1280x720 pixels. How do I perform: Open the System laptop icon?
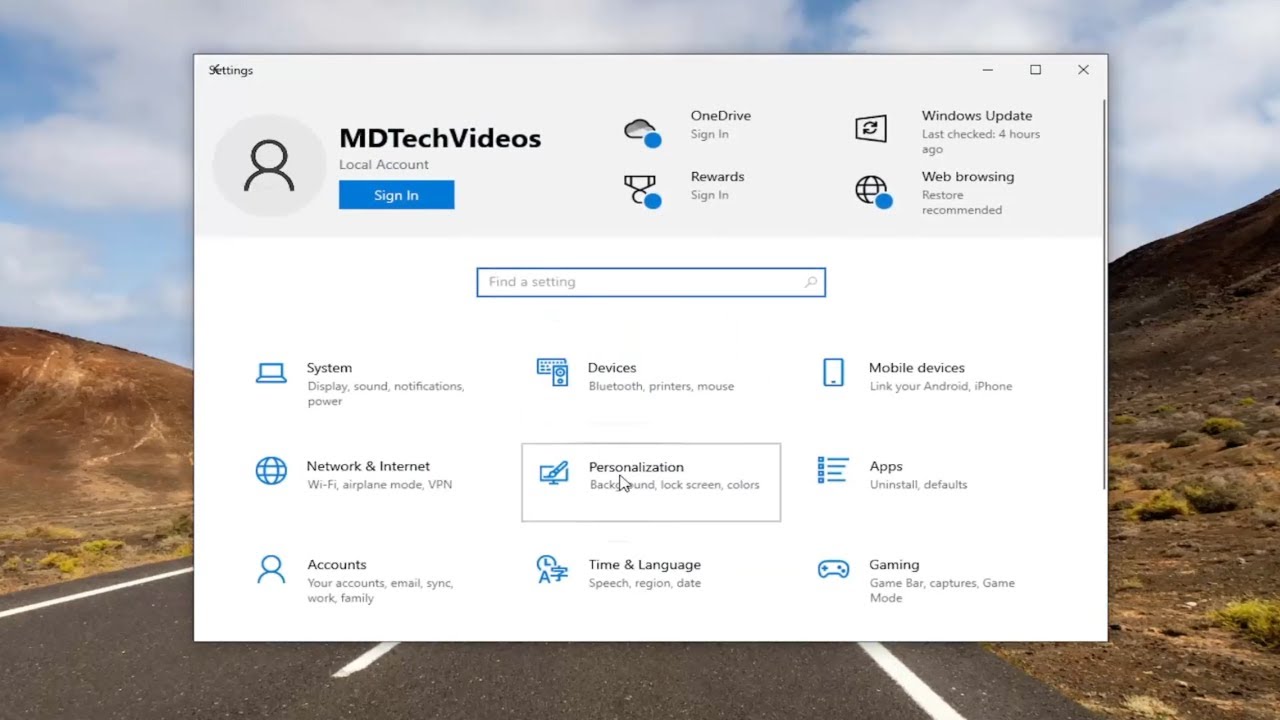271,373
